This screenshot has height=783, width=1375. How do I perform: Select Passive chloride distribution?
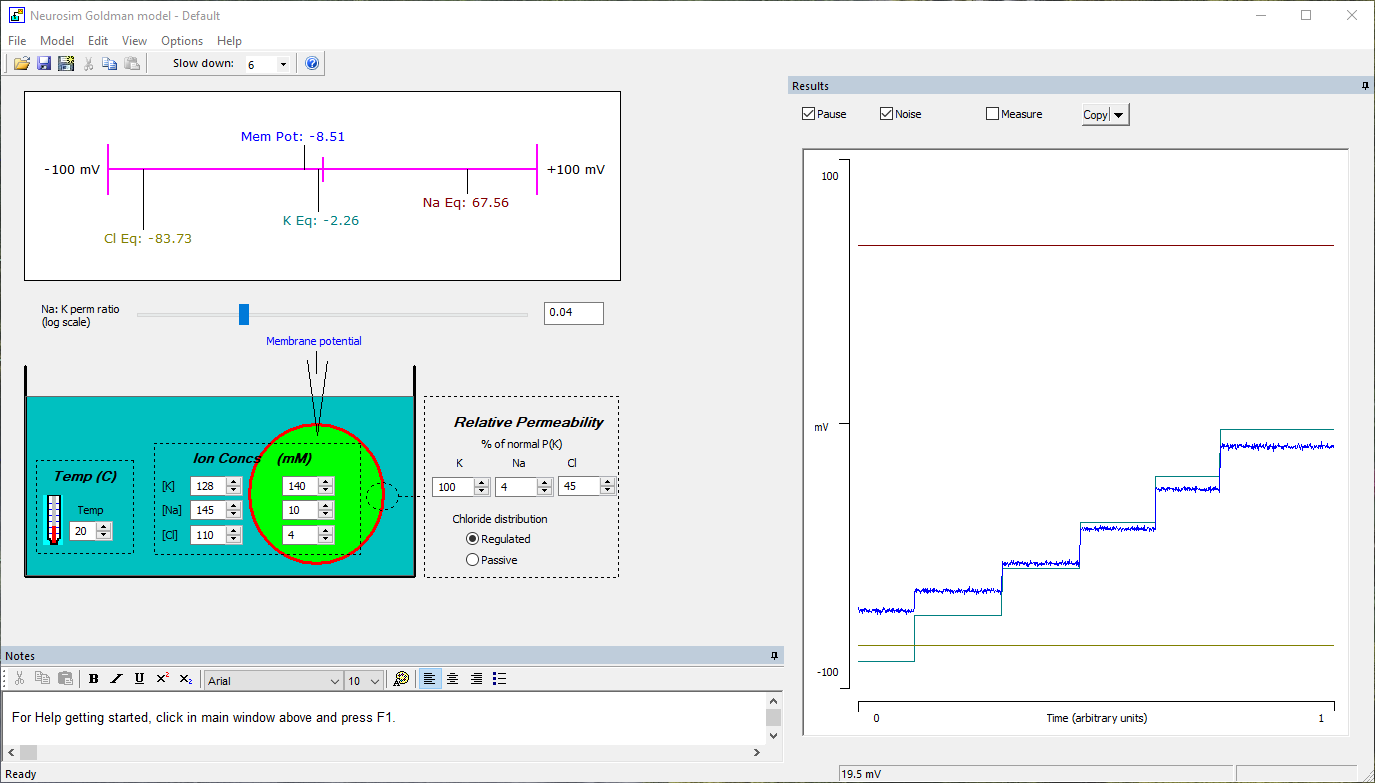coord(473,560)
